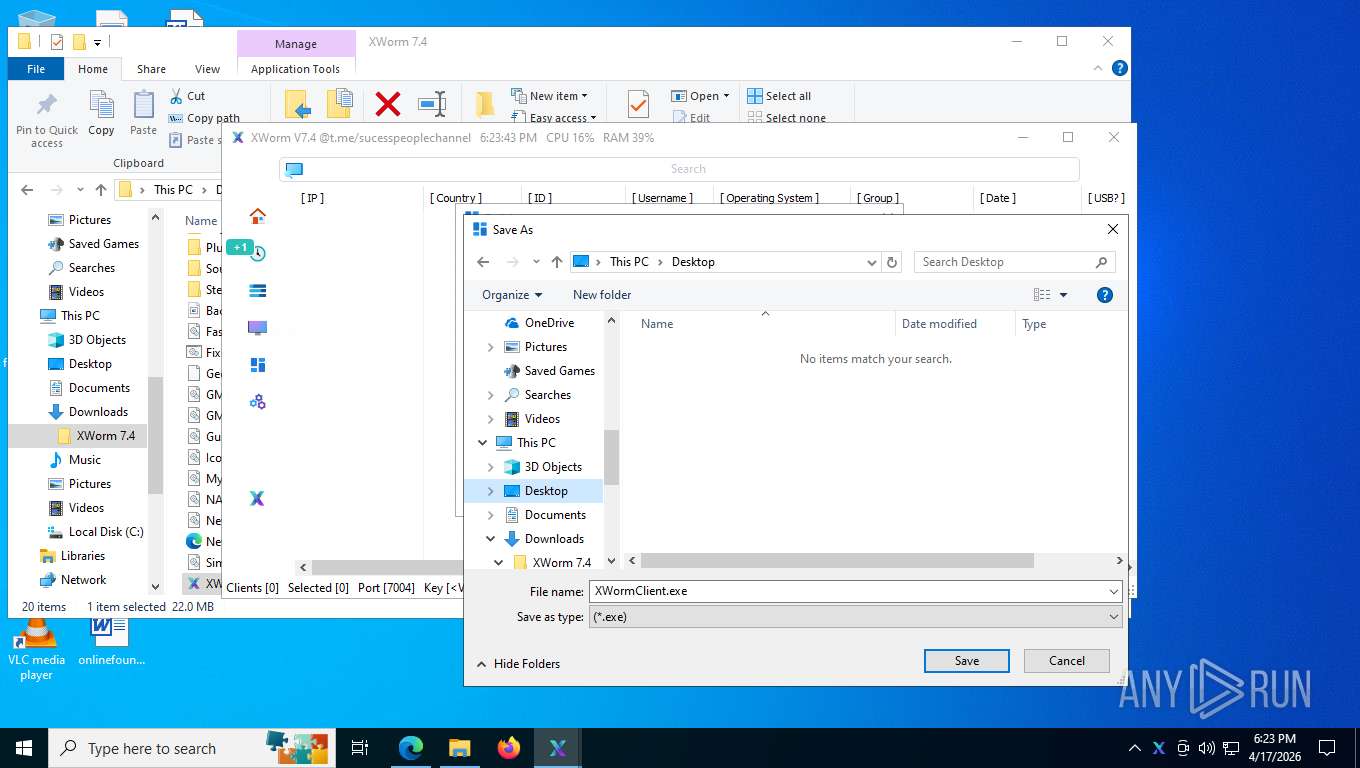This screenshot has height=768, width=1360.
Task: Click the Windows Start button
Action: click(23, 748)
